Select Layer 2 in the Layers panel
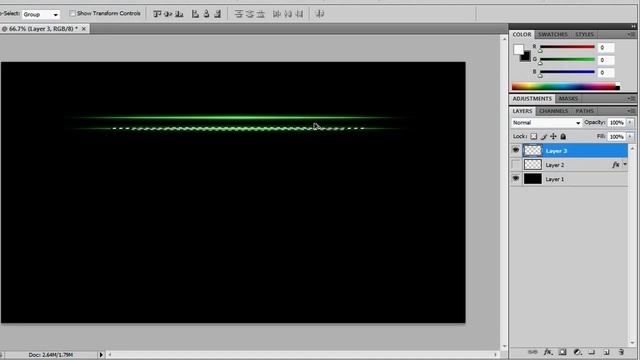This screenshot has width=640, height=360. click(569, 165)
